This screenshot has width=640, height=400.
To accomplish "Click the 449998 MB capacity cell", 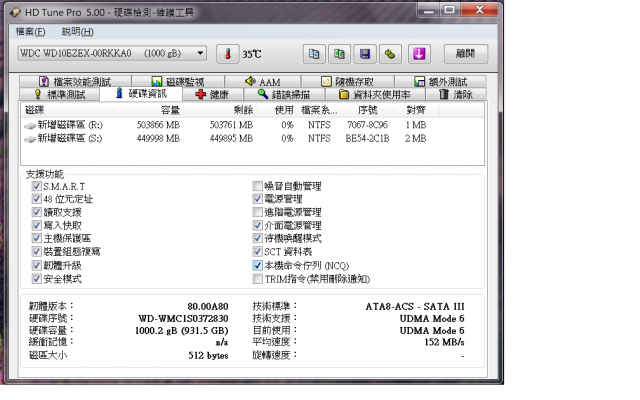I will (158, 138).
